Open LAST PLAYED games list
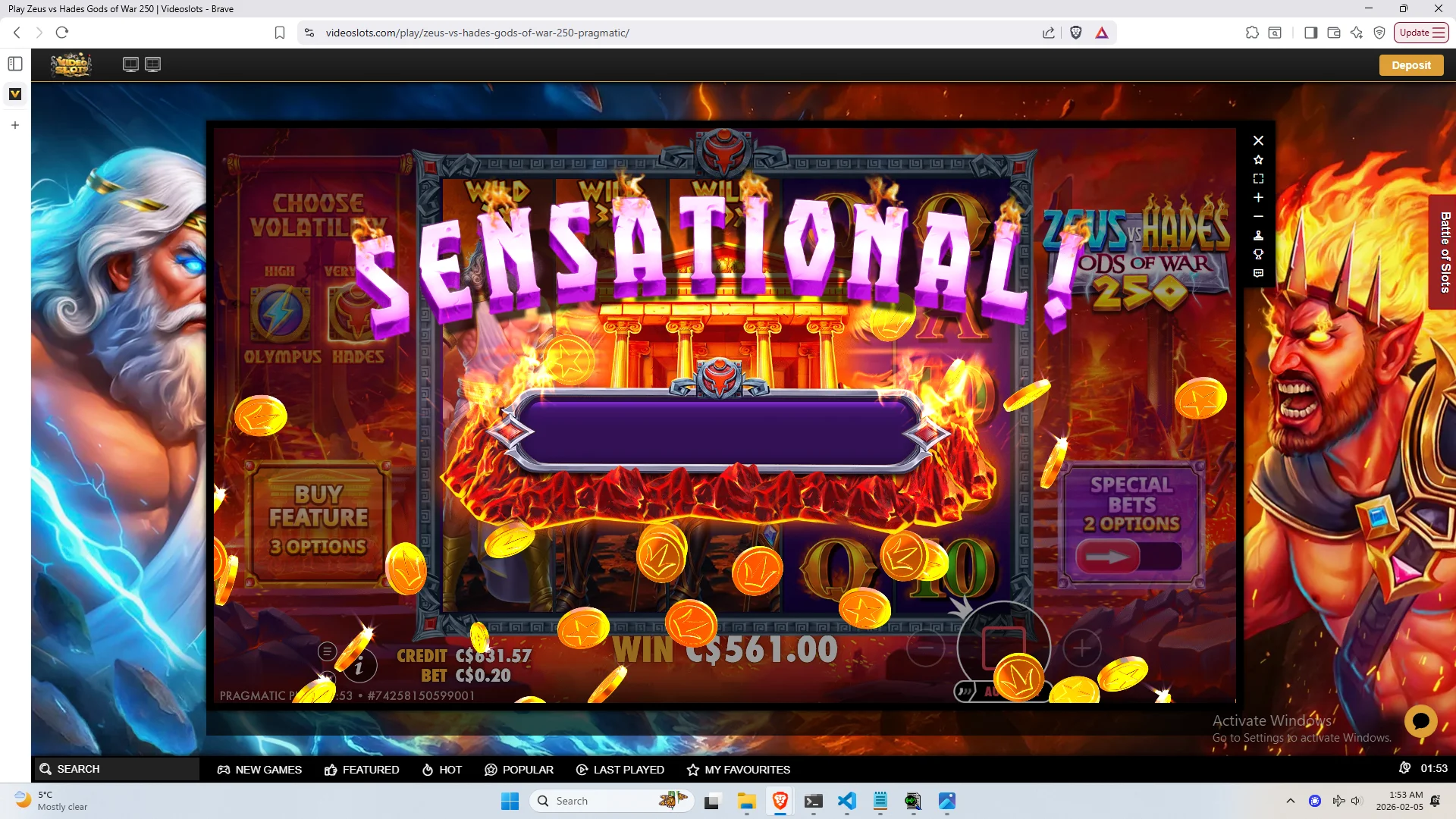This screenshot has height=819, width=1456. (x=620, y=770)
